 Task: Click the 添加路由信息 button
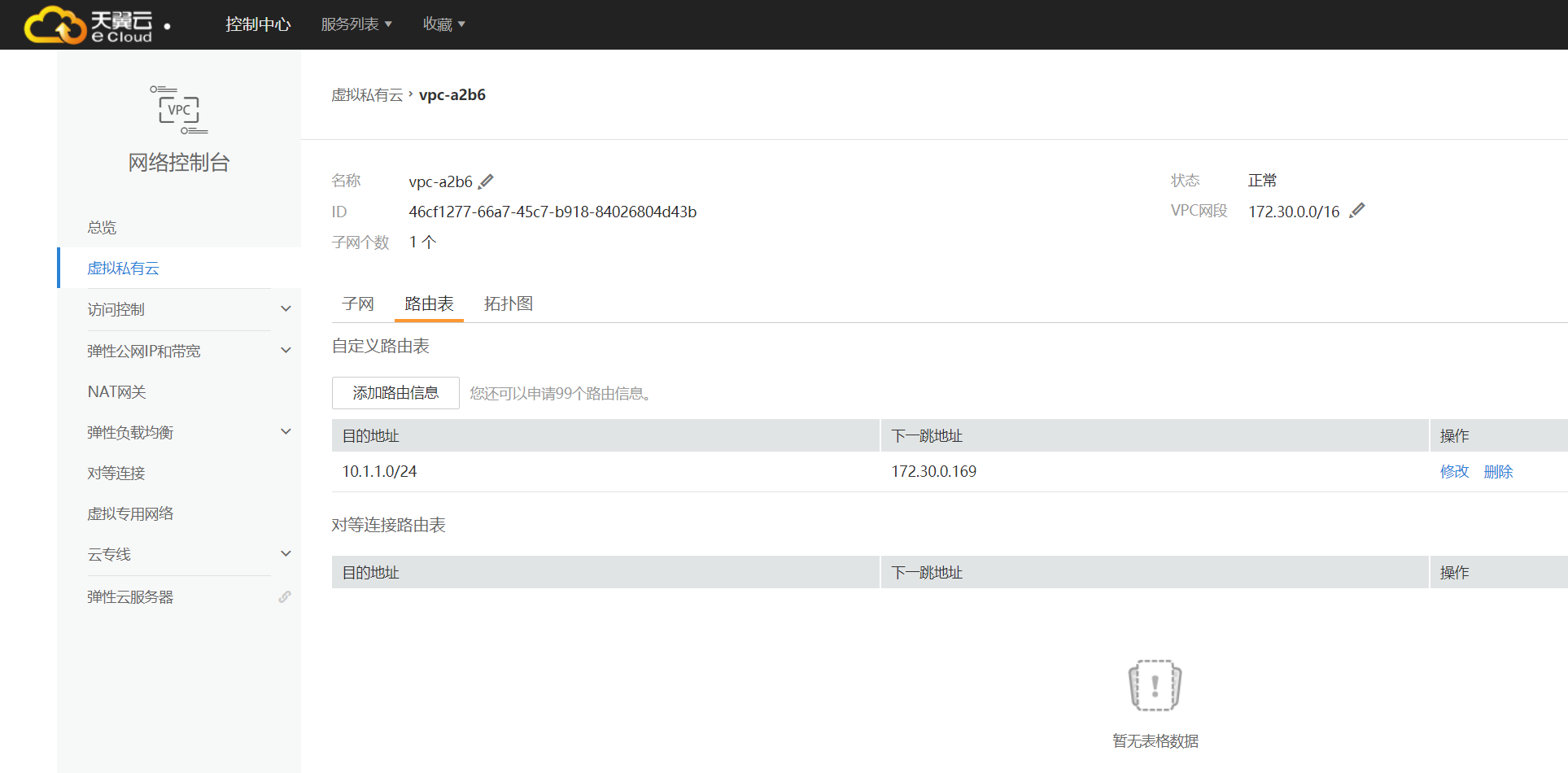click(x=395, y=393)
